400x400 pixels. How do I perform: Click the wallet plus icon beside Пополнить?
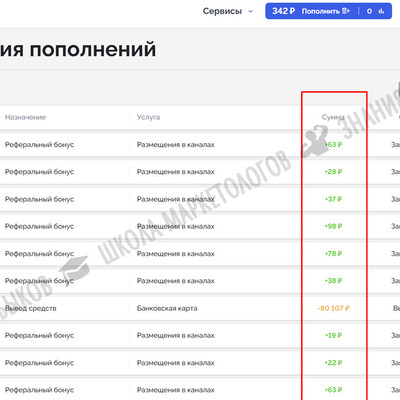click(x=346, y=11)
